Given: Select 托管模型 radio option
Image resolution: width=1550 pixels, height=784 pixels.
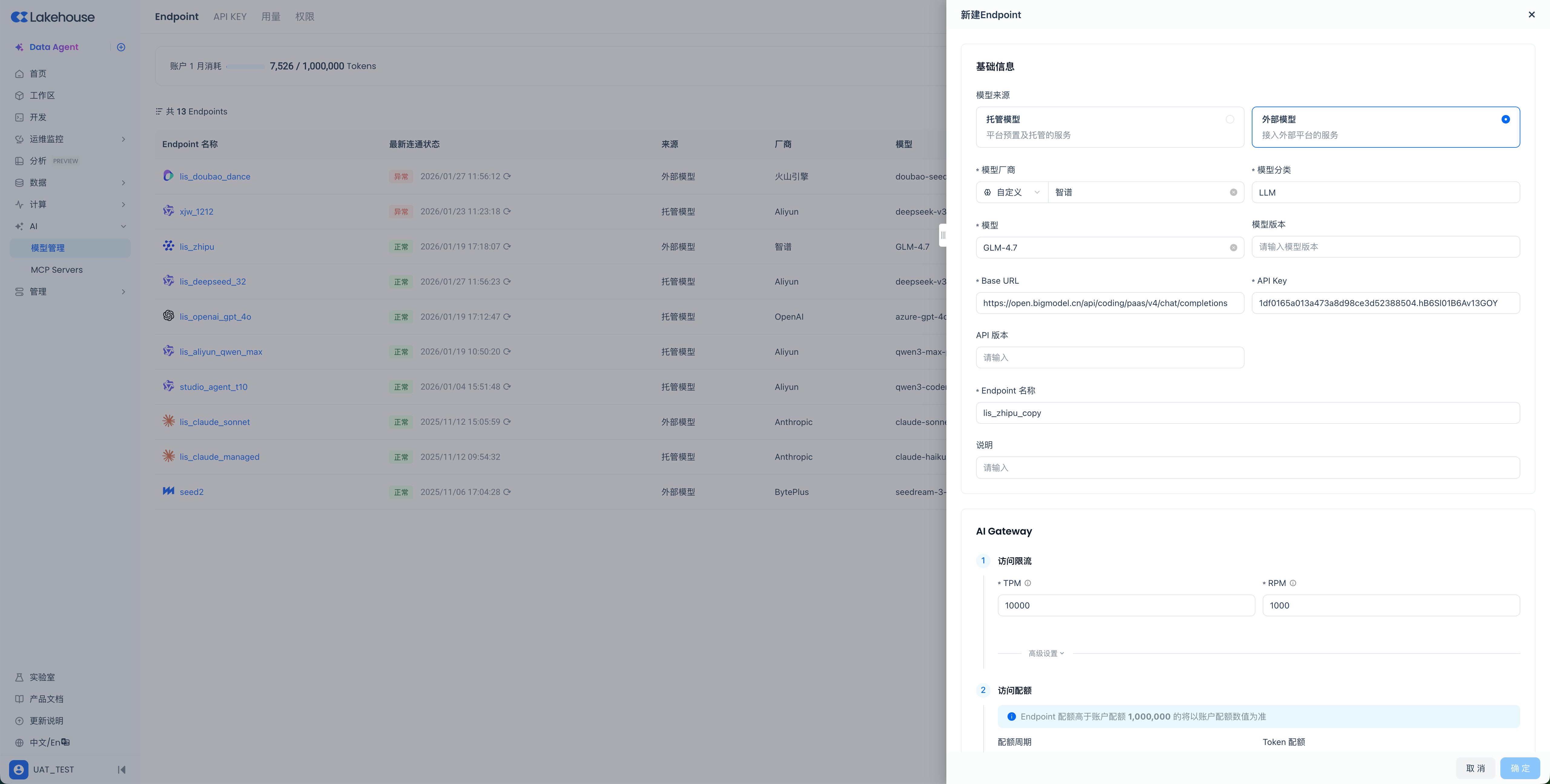Looking at the screenshot, I should pyautogui.click(x=1229, y=119).
